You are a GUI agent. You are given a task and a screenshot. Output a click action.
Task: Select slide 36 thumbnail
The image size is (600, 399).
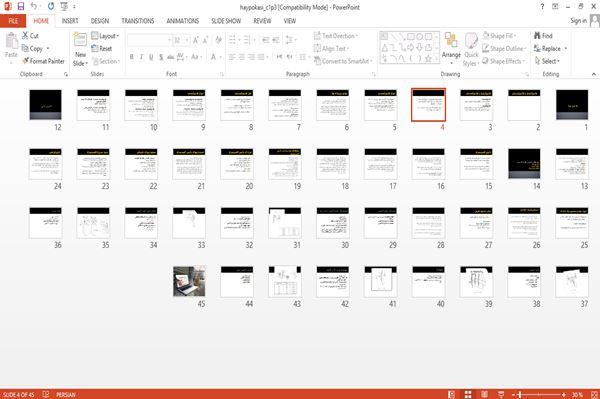pyautogui.click(x=45, y=223)
